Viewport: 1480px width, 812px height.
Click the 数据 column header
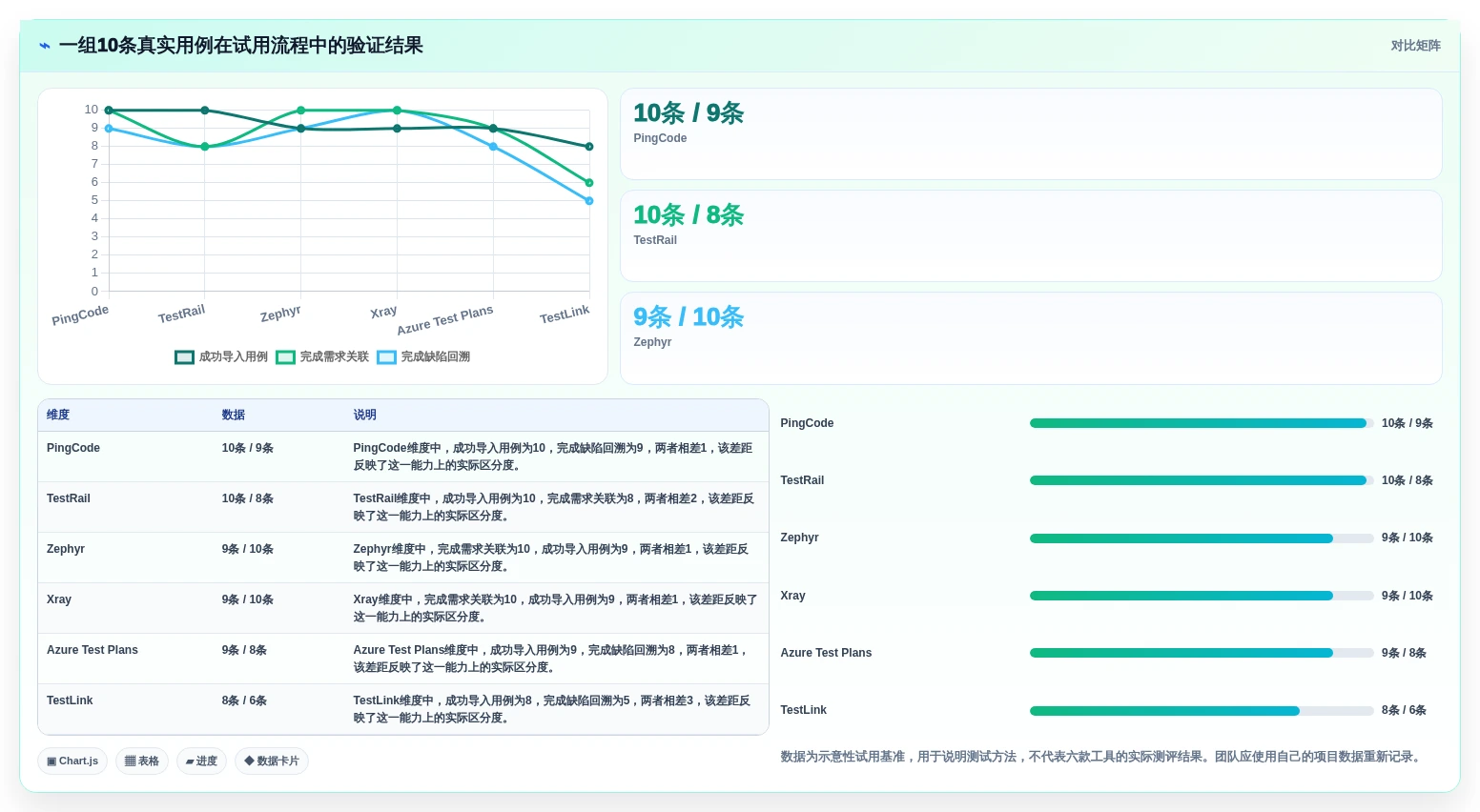click(x=234, y=416)
